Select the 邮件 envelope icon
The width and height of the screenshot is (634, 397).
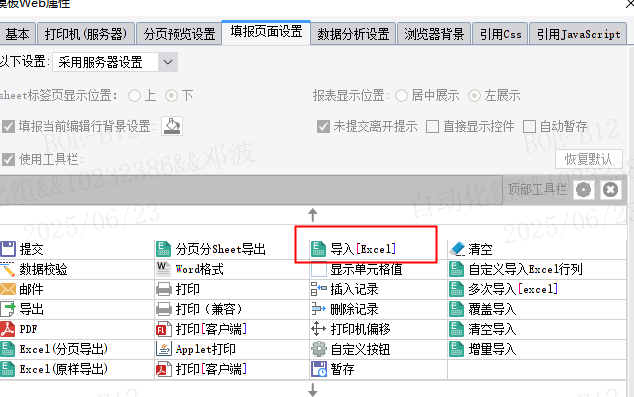[x=7, y=289]
